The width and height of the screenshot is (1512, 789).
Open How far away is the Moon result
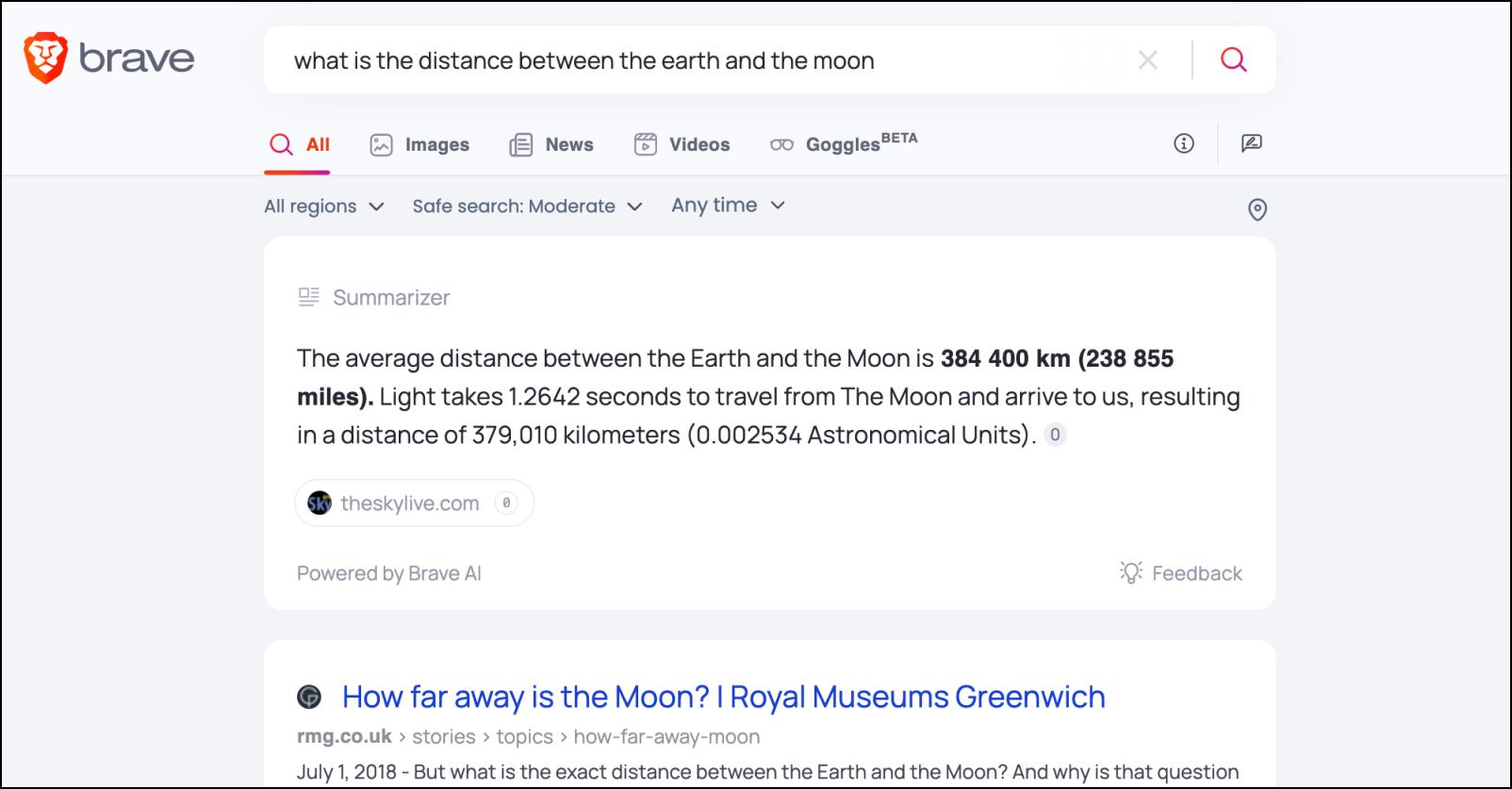click(x=723, y=697)
